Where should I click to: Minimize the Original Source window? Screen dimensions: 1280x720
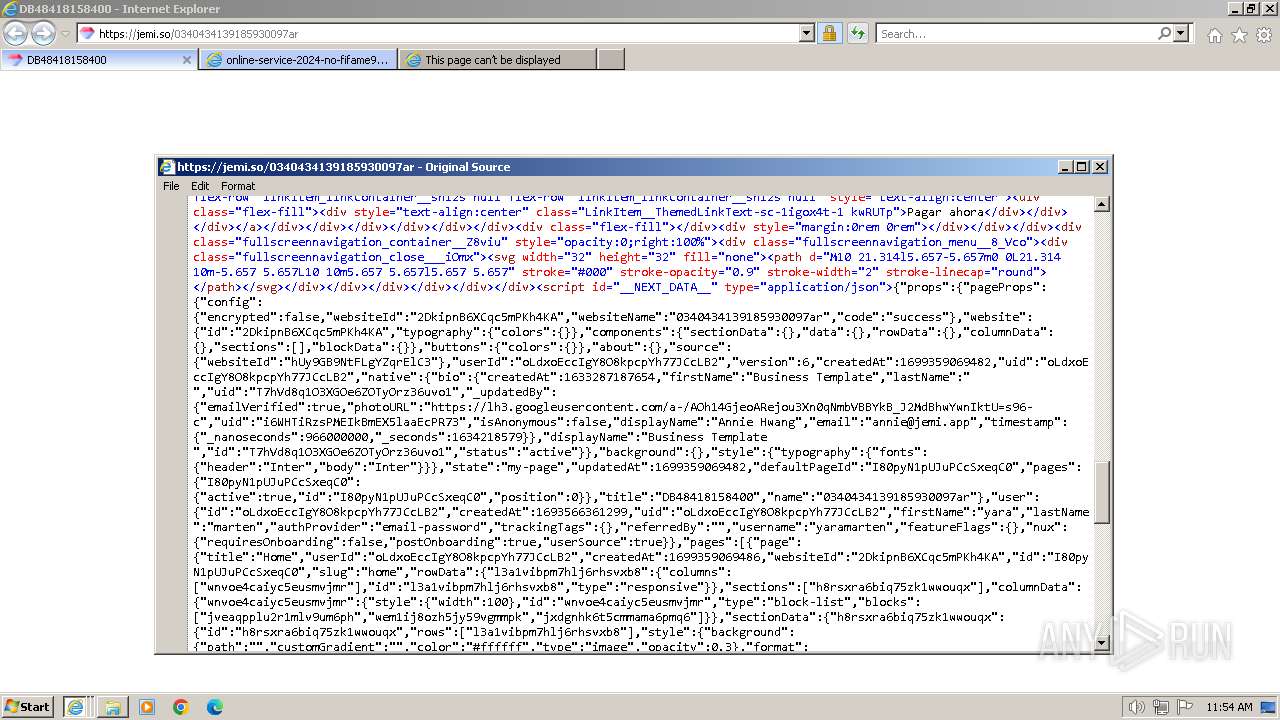pyautogui.click(x=1065, y=167)
